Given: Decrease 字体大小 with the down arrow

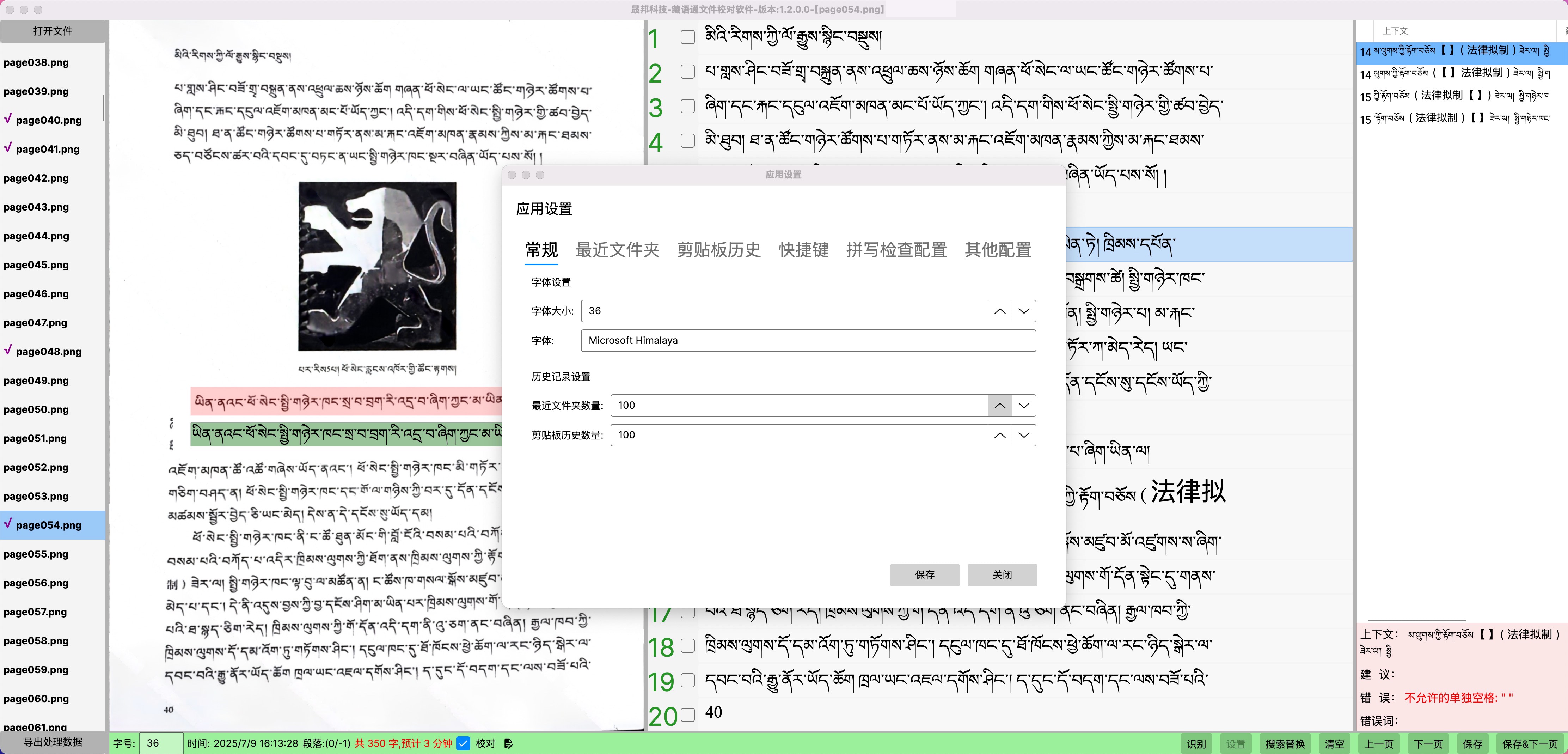Looking at the screenshot, I should click(1024, 311).
